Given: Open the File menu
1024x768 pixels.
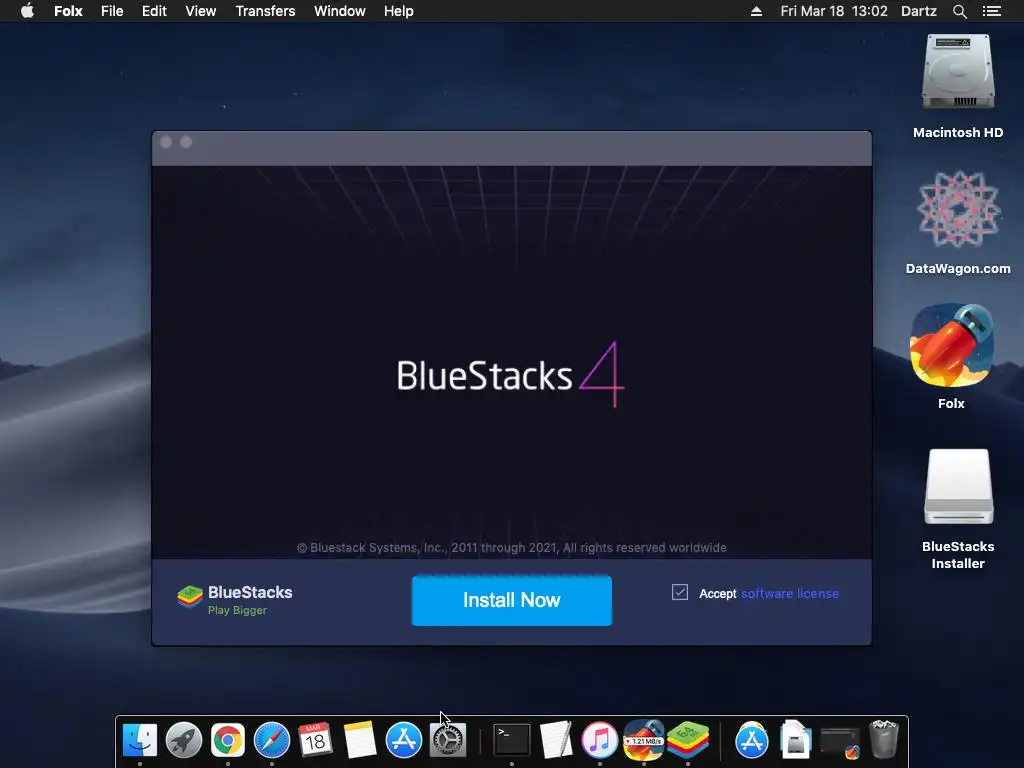Looking at the screenshot, I should tap(112, 11).
